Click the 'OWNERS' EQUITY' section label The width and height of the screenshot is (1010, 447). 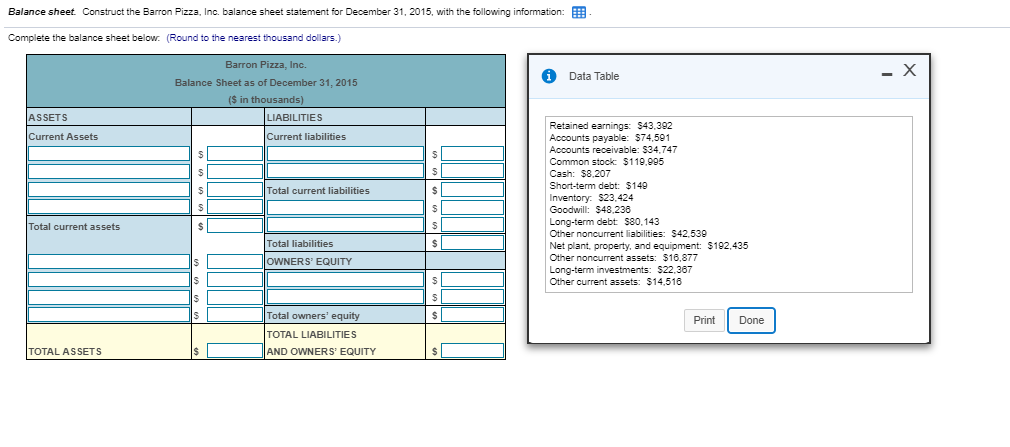(x=309, y=262)
